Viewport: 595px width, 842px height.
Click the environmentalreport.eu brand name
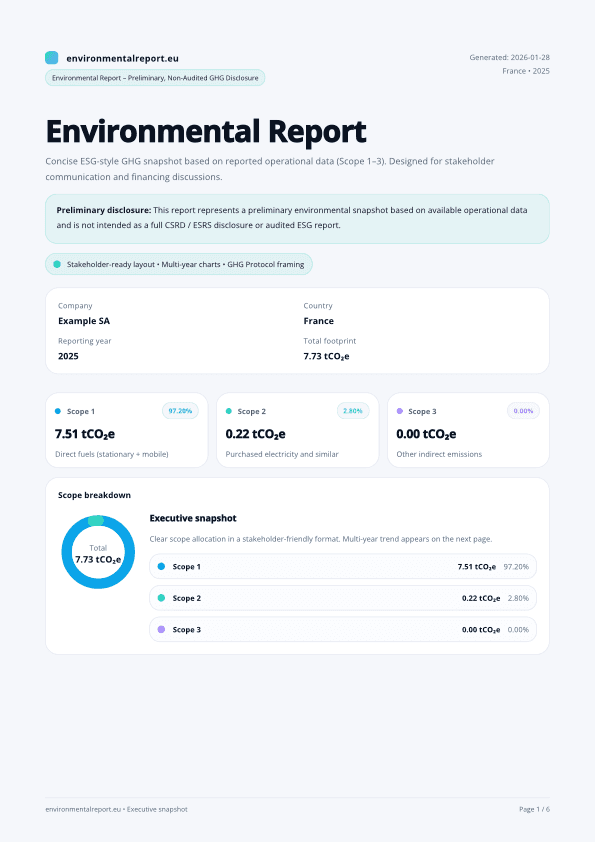122,58
